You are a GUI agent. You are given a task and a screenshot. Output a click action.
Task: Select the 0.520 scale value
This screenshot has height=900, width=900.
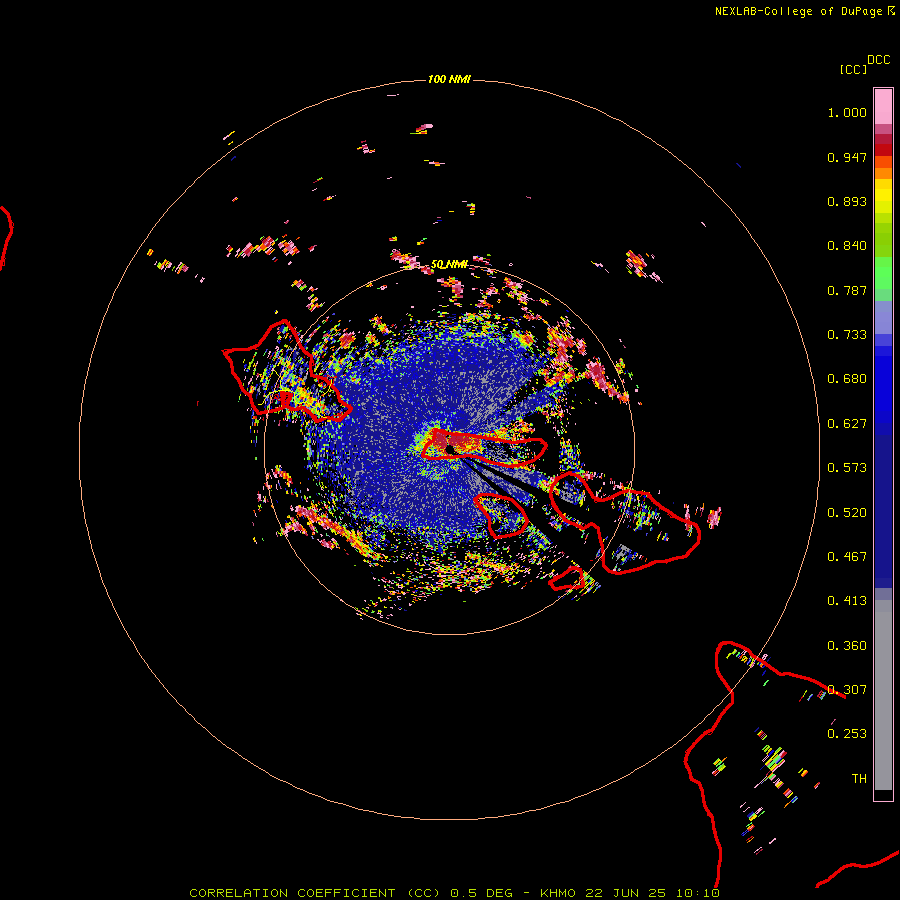tap(847, 513)
